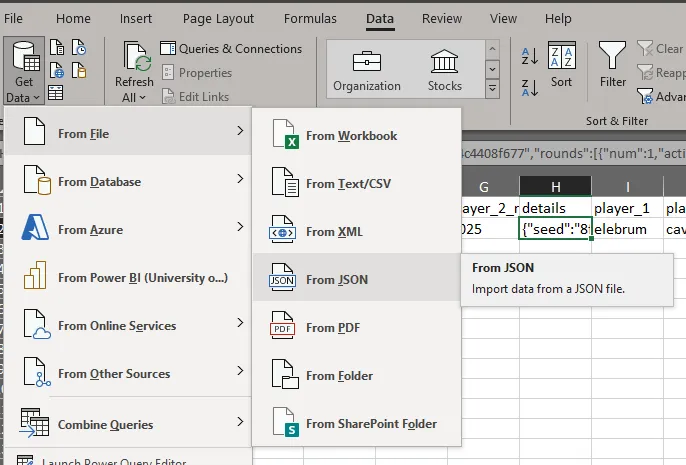Image resolution: width=686 pixels, height=465 pixels.
Task: Expand From Other Sources submenu
Action: (128, 372)
